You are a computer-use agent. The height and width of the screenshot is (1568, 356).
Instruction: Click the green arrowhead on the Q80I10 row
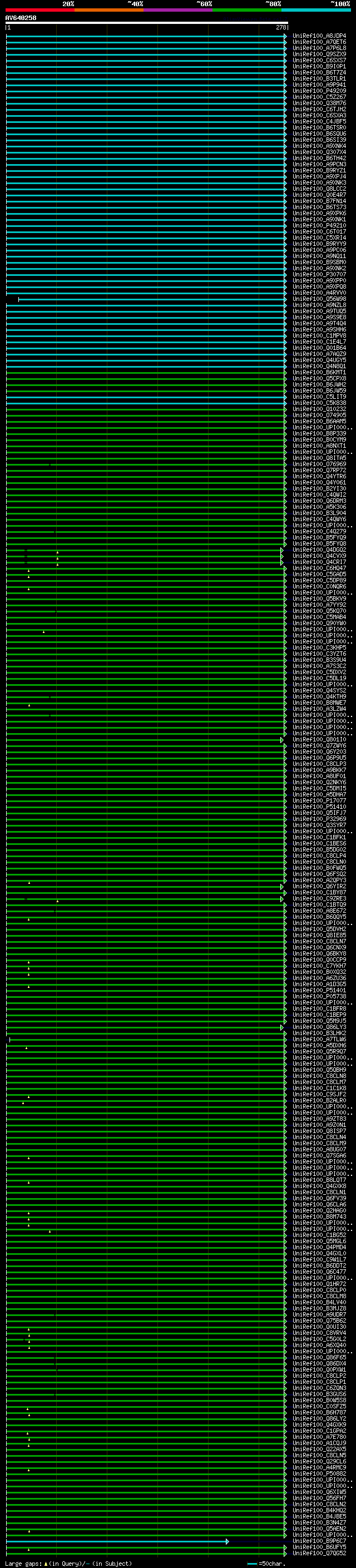pyautogui.click(x=283, y=740)
